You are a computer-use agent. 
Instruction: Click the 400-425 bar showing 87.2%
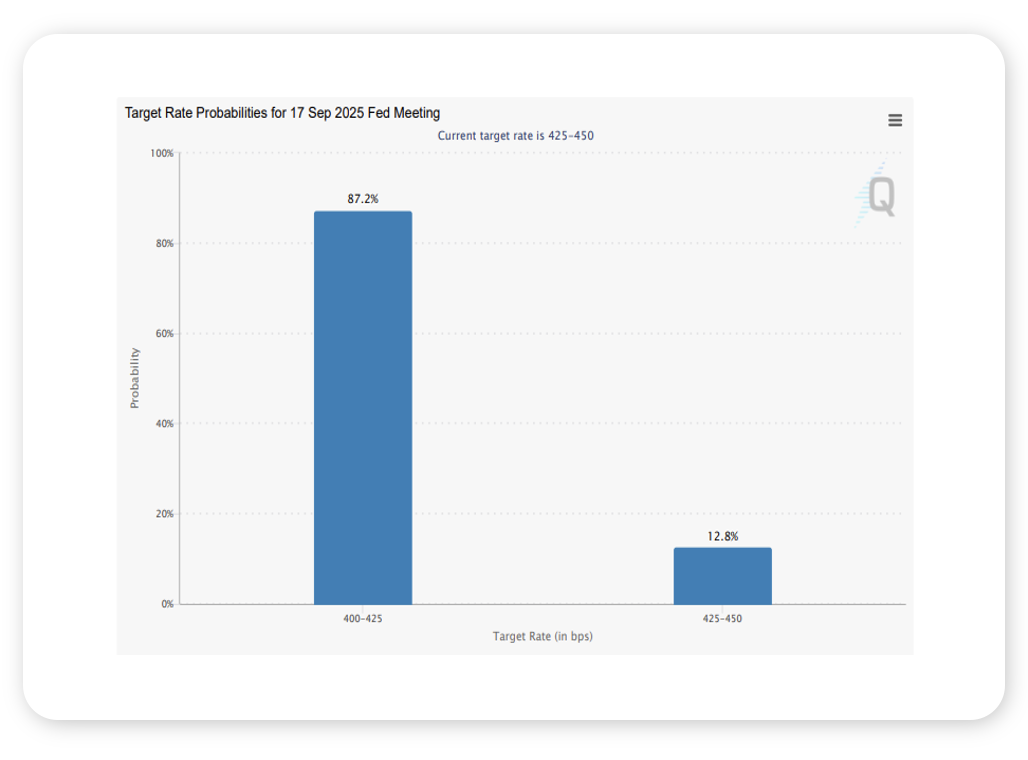(x=363, y=408)
